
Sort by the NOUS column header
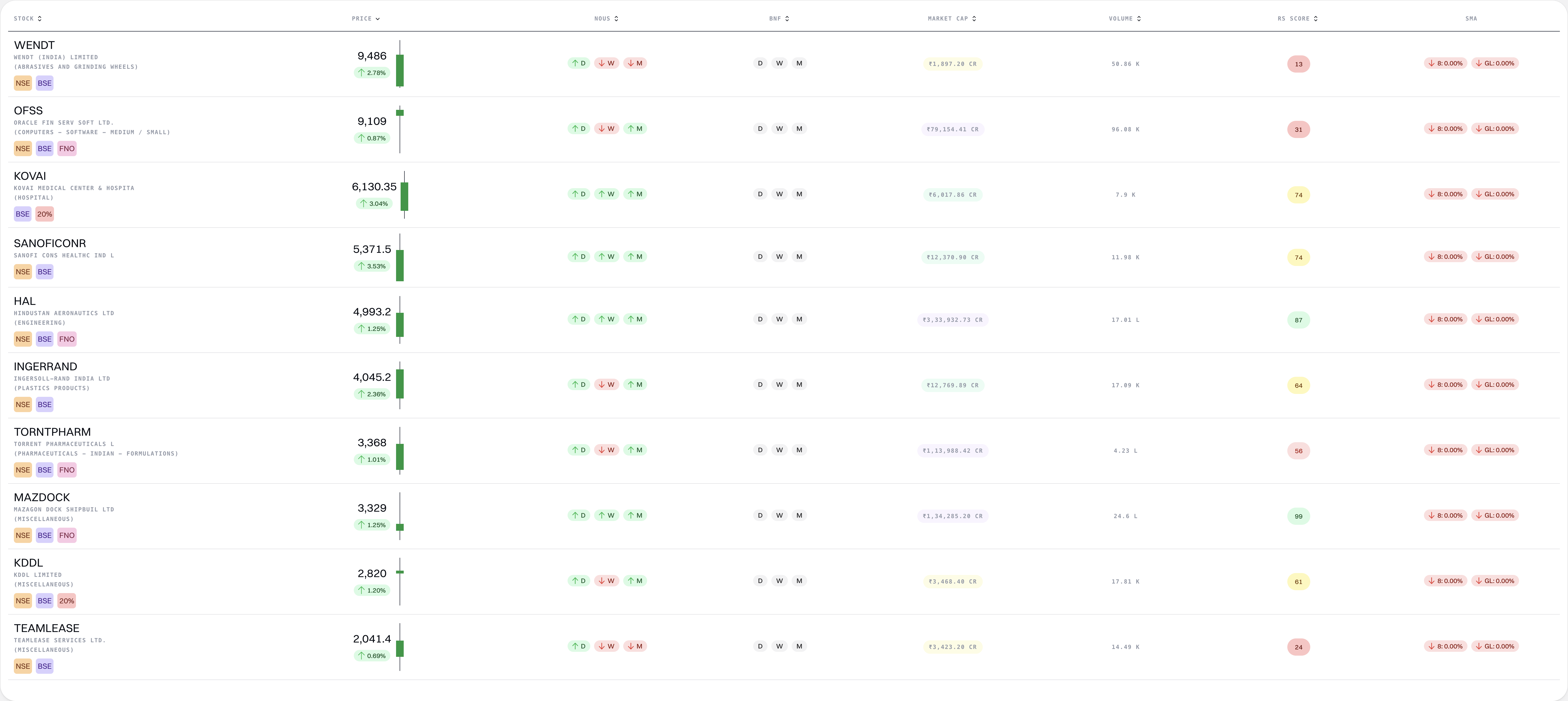606,19
